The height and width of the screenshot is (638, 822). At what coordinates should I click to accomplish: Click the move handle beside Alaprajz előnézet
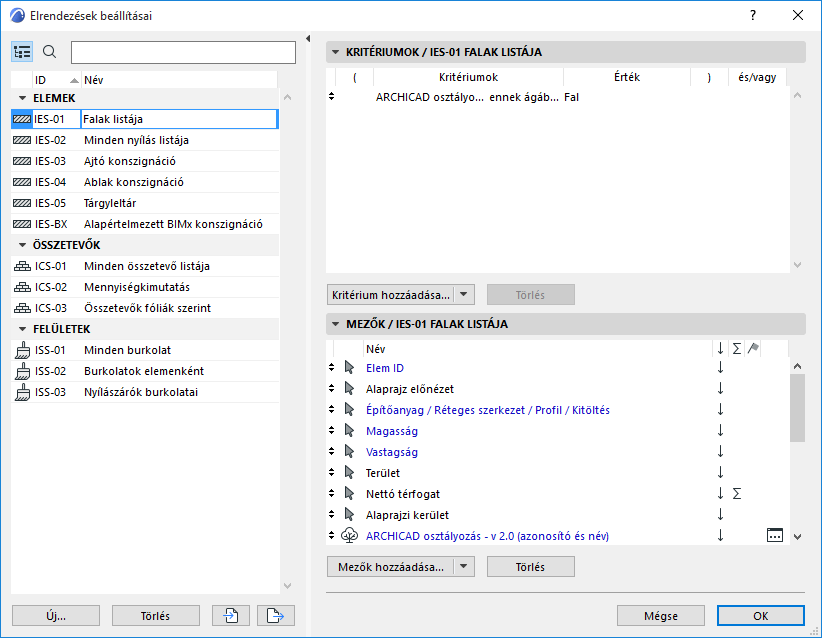click(331, 388)
